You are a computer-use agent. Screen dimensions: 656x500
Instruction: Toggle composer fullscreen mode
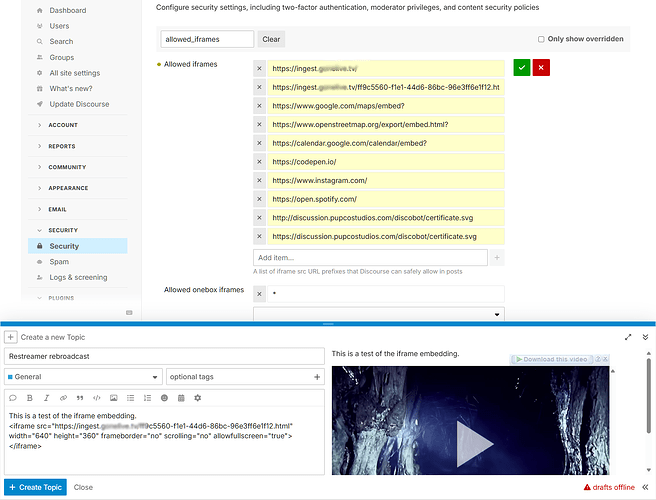click(x=628, y=337)
